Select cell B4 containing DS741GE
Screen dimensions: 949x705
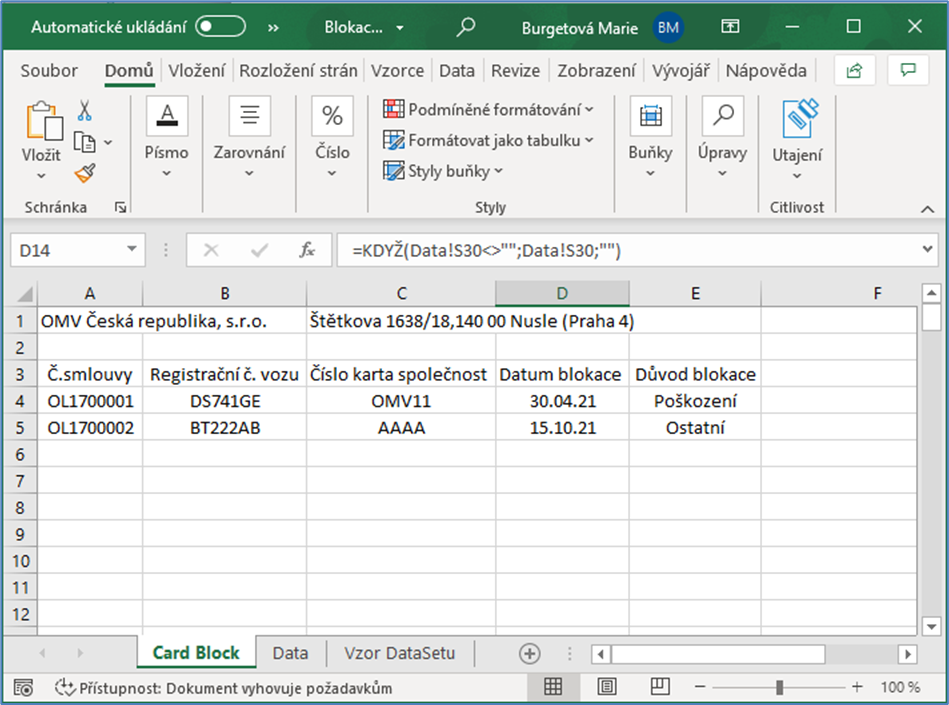tap(224, 401)
